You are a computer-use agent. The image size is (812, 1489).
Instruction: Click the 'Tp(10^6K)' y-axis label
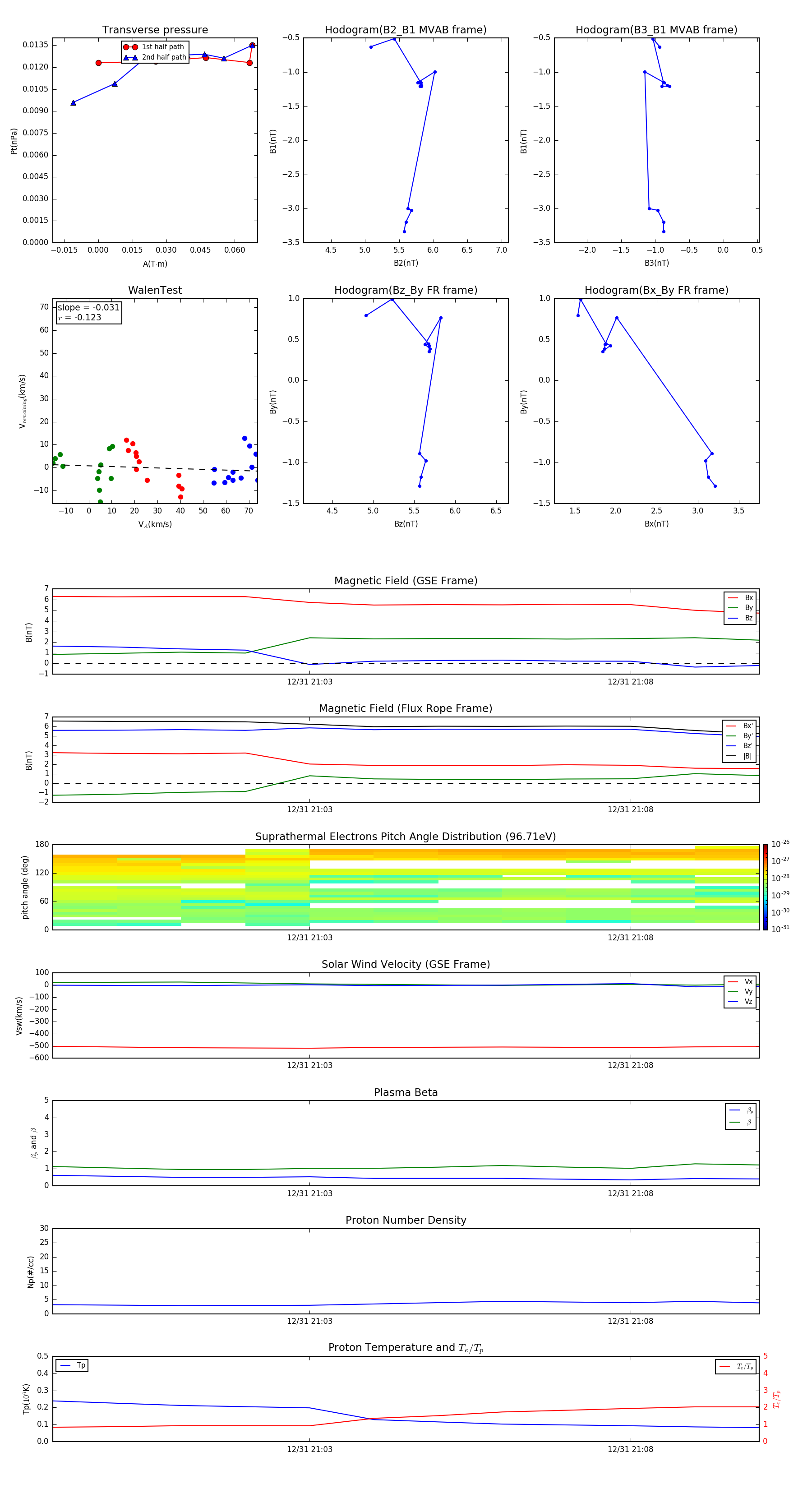coord(26,1399)
